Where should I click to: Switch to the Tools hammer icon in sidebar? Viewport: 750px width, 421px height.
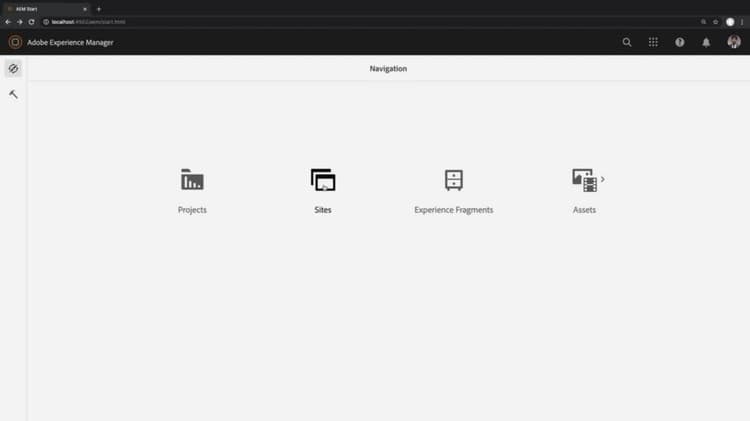13,94
